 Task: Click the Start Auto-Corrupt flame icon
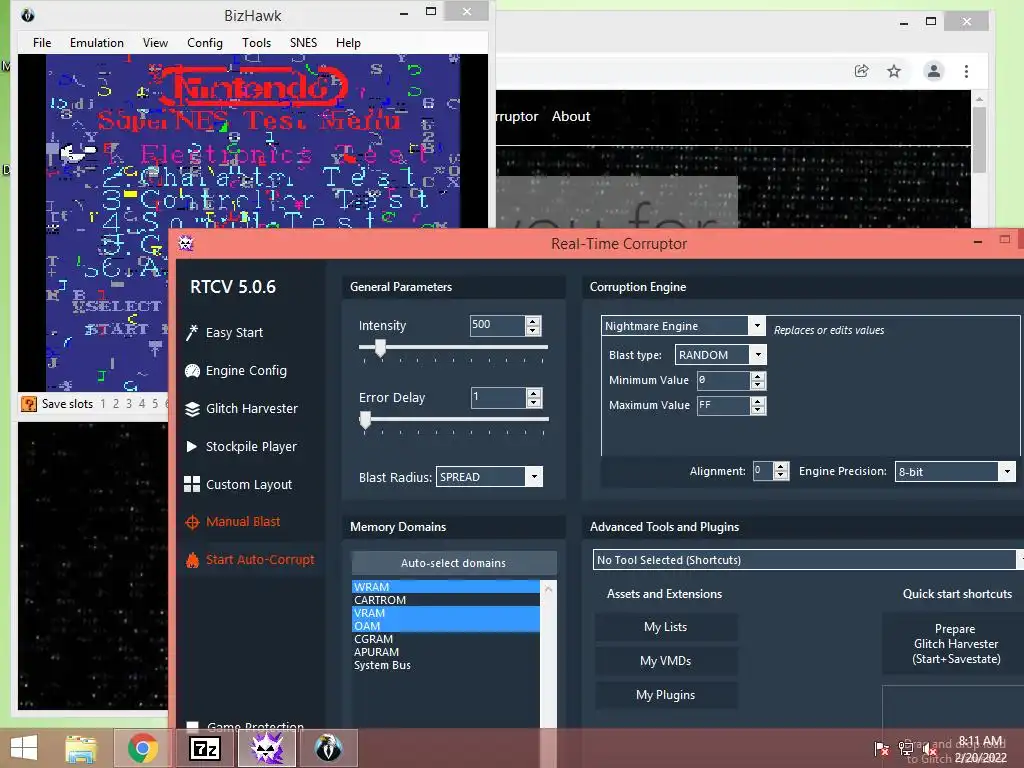coord(192,560)
